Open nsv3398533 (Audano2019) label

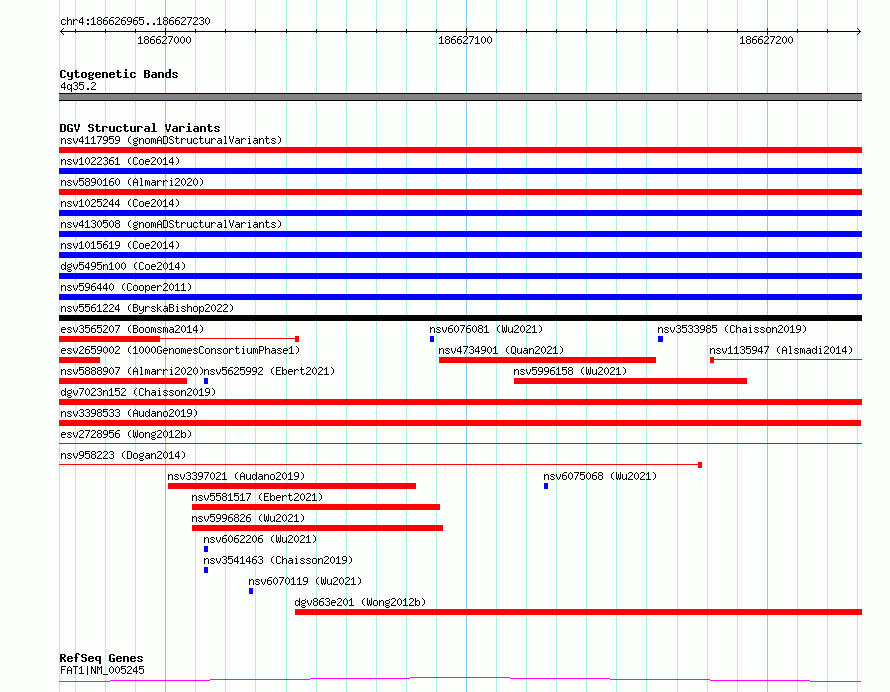129,413
